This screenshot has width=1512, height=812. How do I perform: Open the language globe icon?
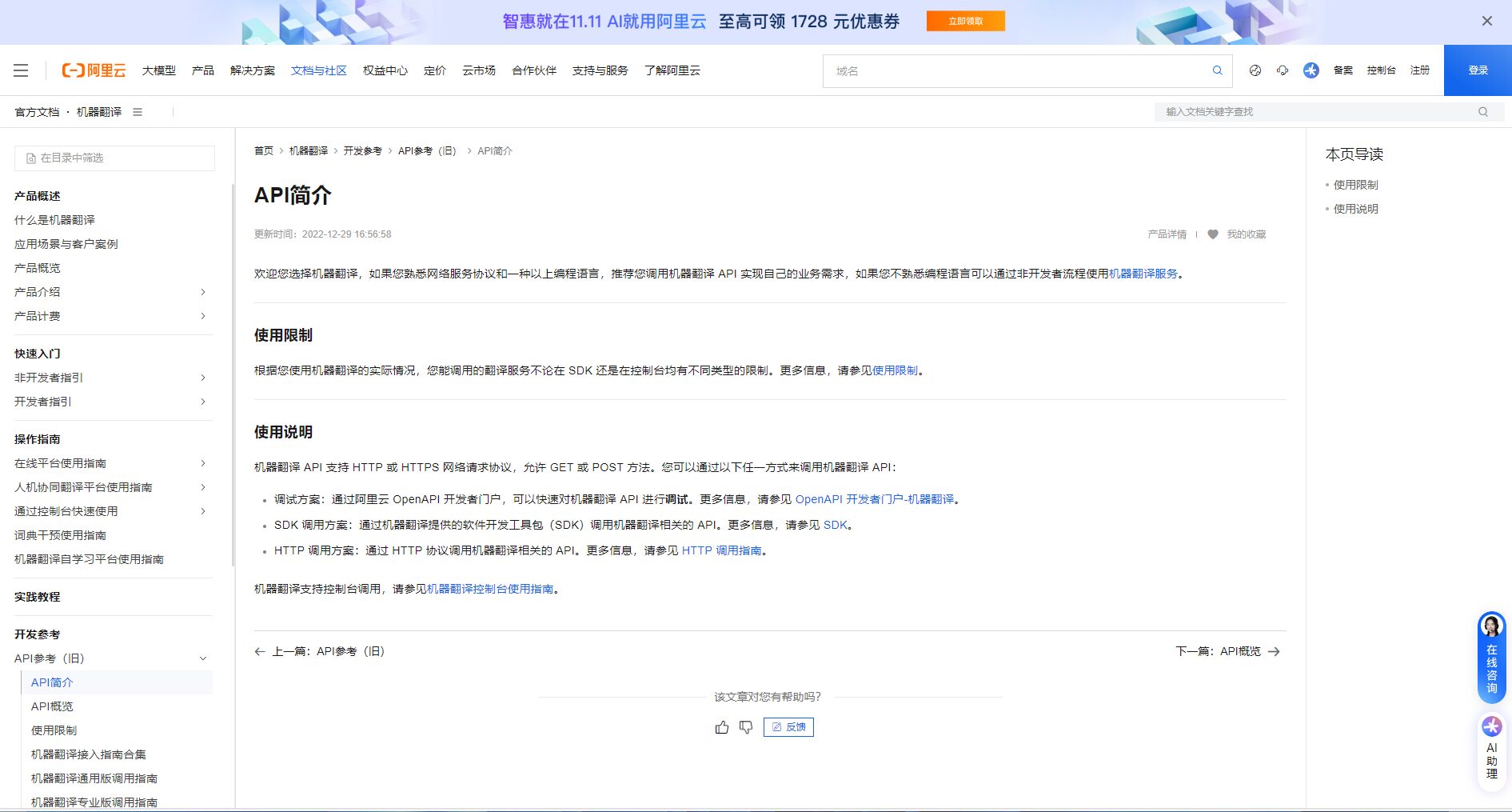click(x=1255, y=70)
